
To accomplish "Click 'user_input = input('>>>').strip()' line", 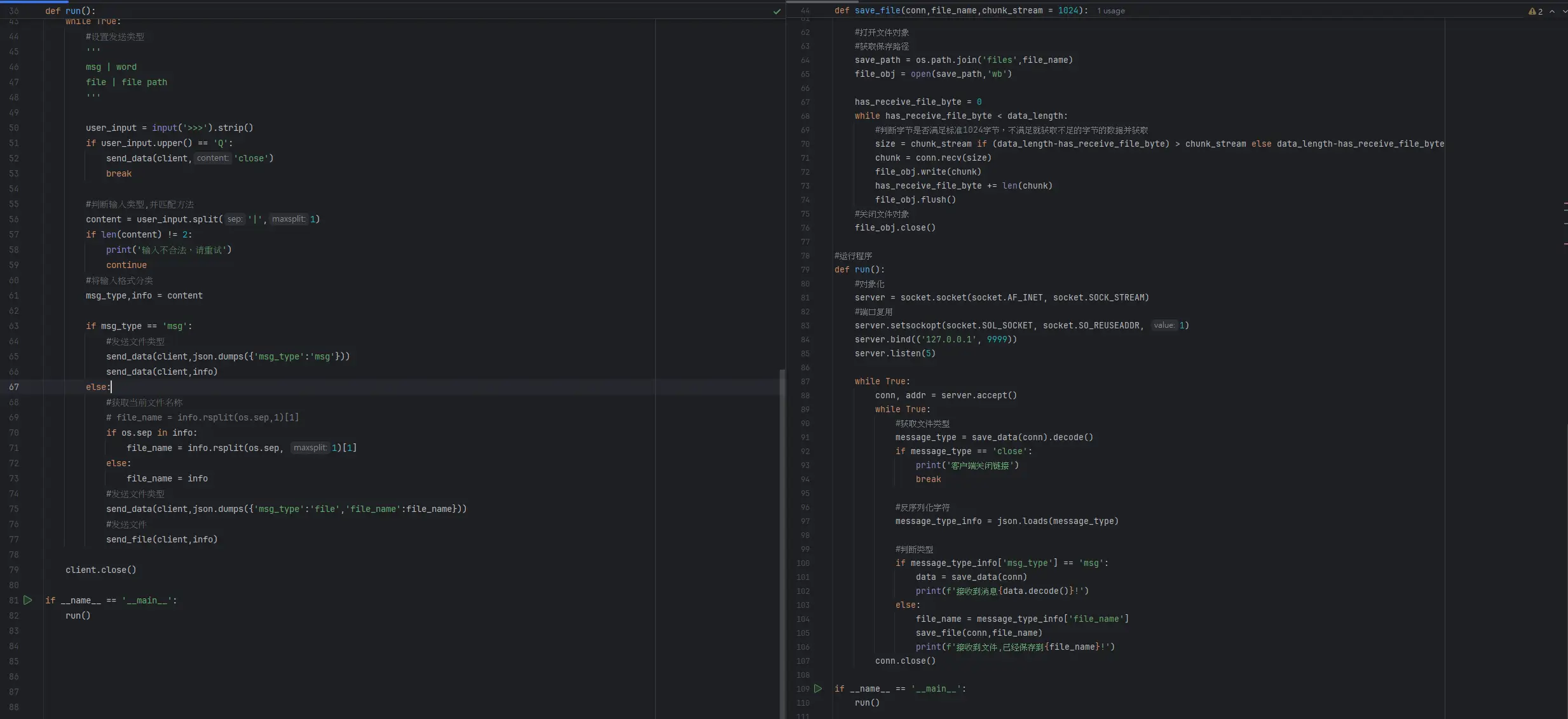I will (x=170, y=128).
